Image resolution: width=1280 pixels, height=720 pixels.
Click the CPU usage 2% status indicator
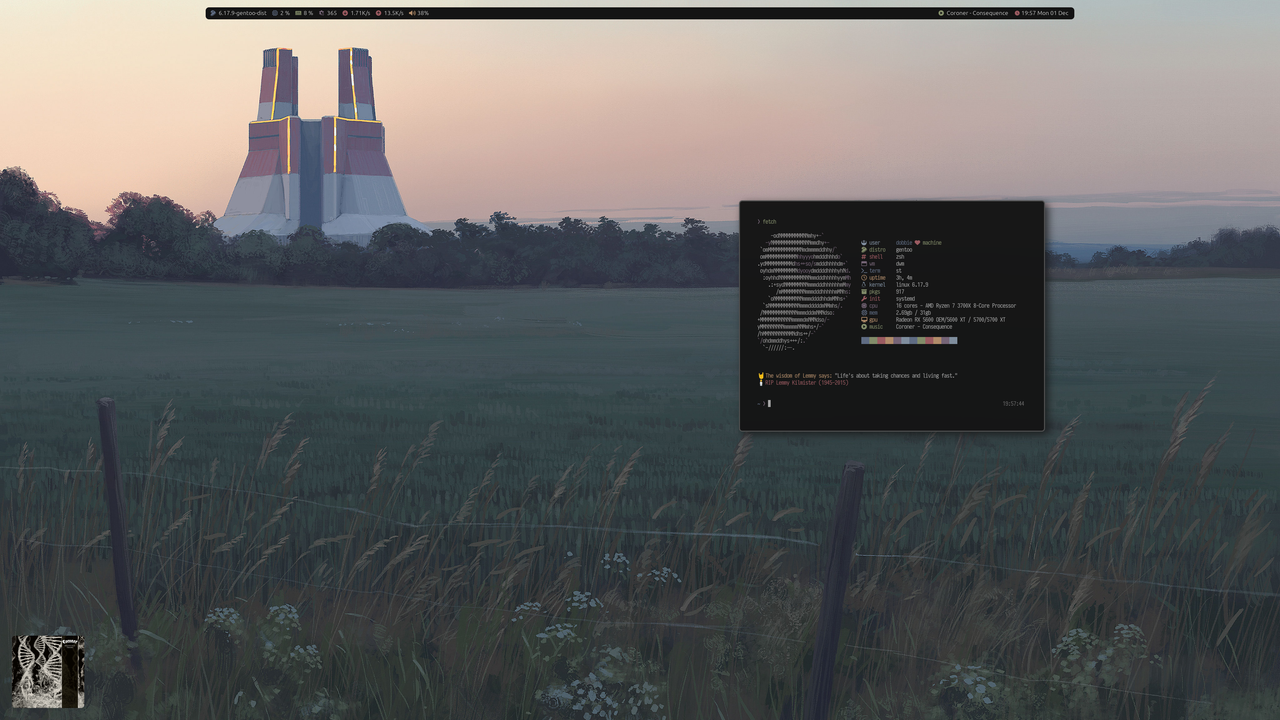282,13
